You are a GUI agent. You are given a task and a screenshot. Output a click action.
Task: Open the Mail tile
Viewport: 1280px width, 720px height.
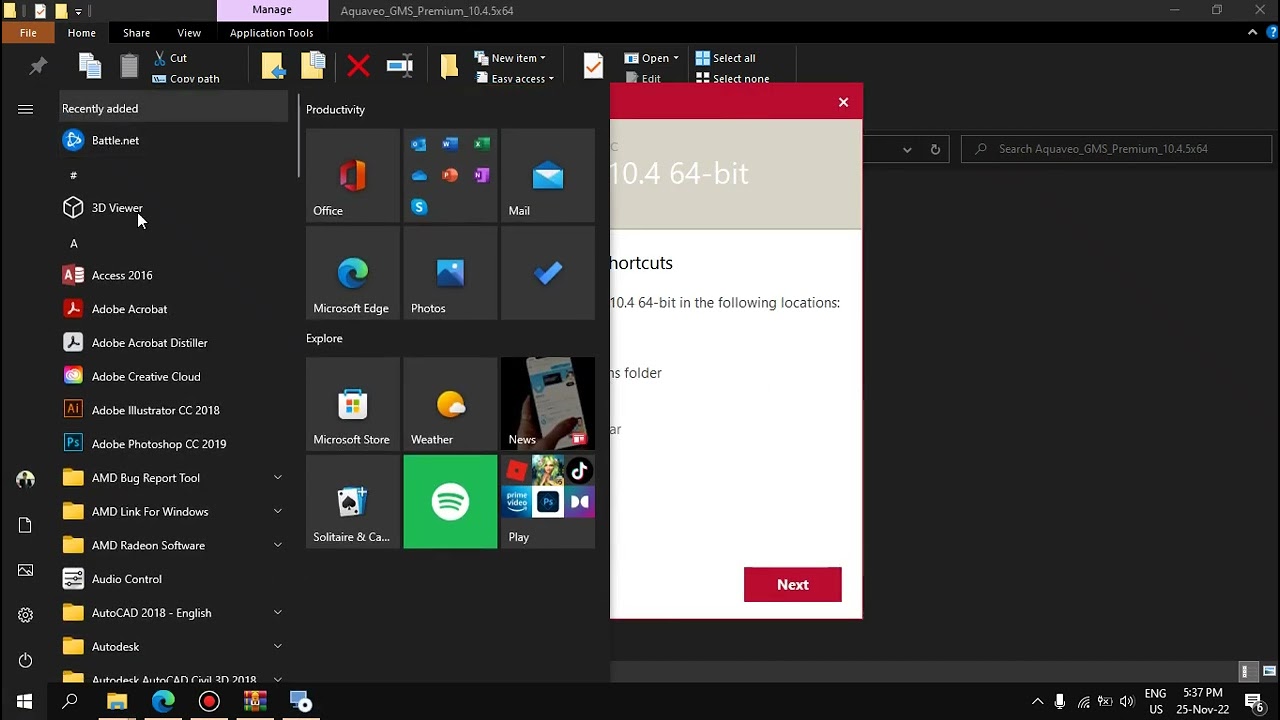tap(548, 175)
